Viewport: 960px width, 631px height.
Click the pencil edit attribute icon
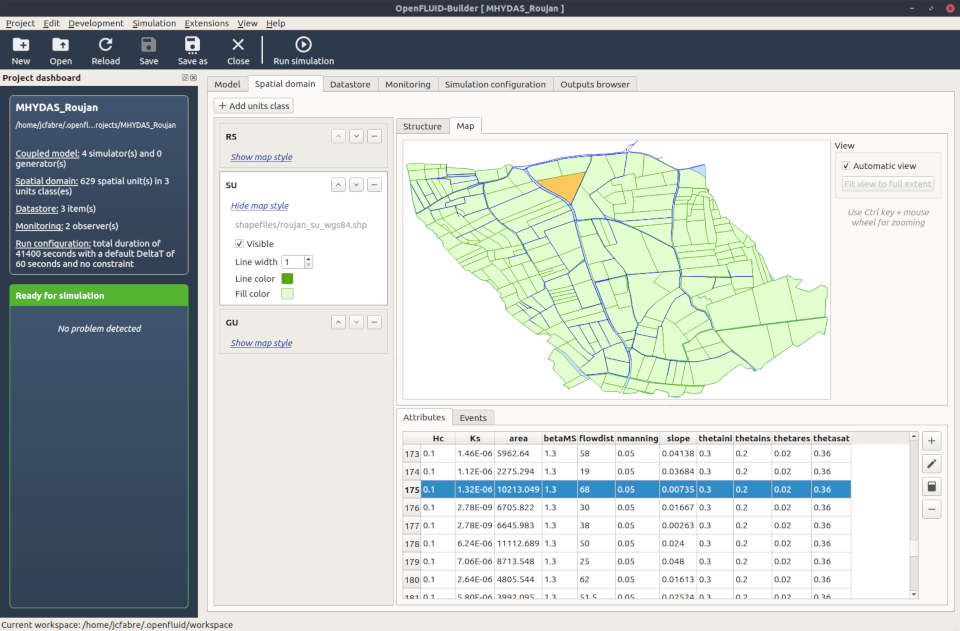(931, 464)
